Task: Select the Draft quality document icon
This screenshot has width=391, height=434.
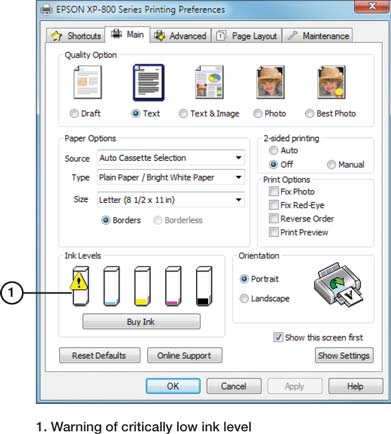Action: click(x=88, y=82)
